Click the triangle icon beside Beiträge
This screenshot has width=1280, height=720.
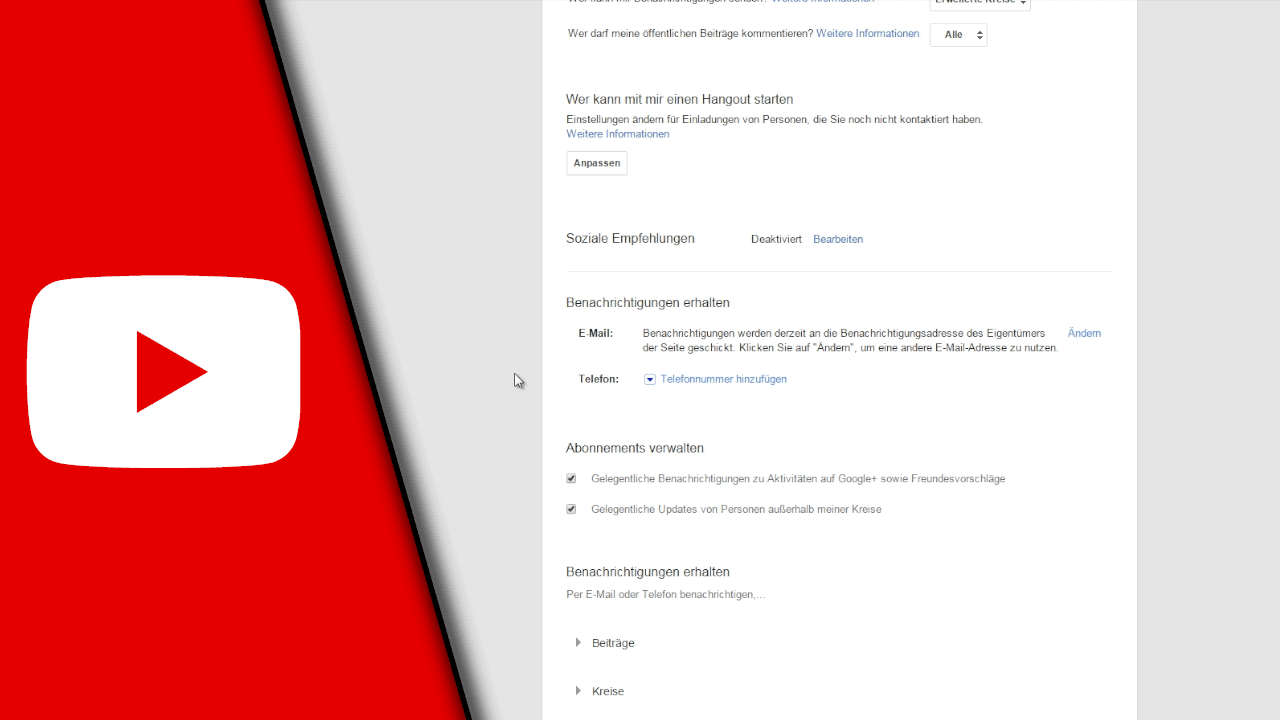578,642
